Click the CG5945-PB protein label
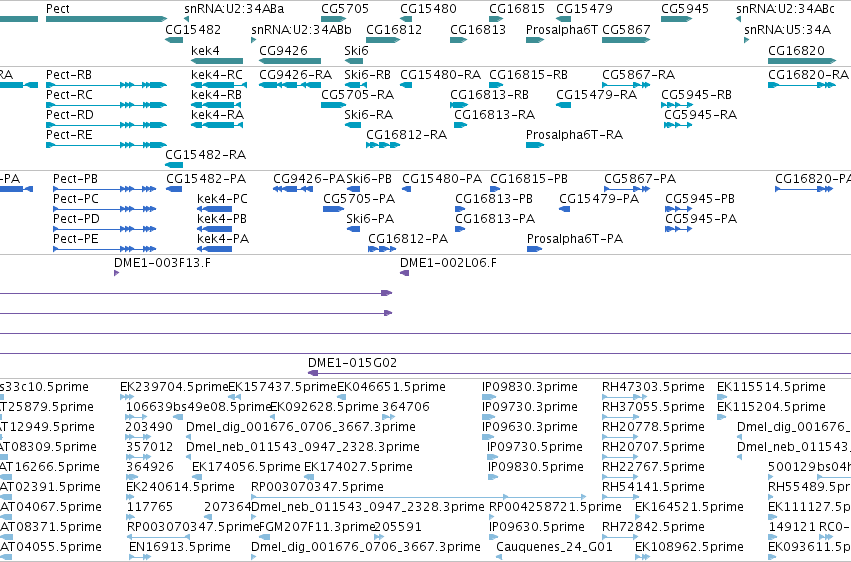The width and height of the screenshot is (851, 562). tap(700, 199)
